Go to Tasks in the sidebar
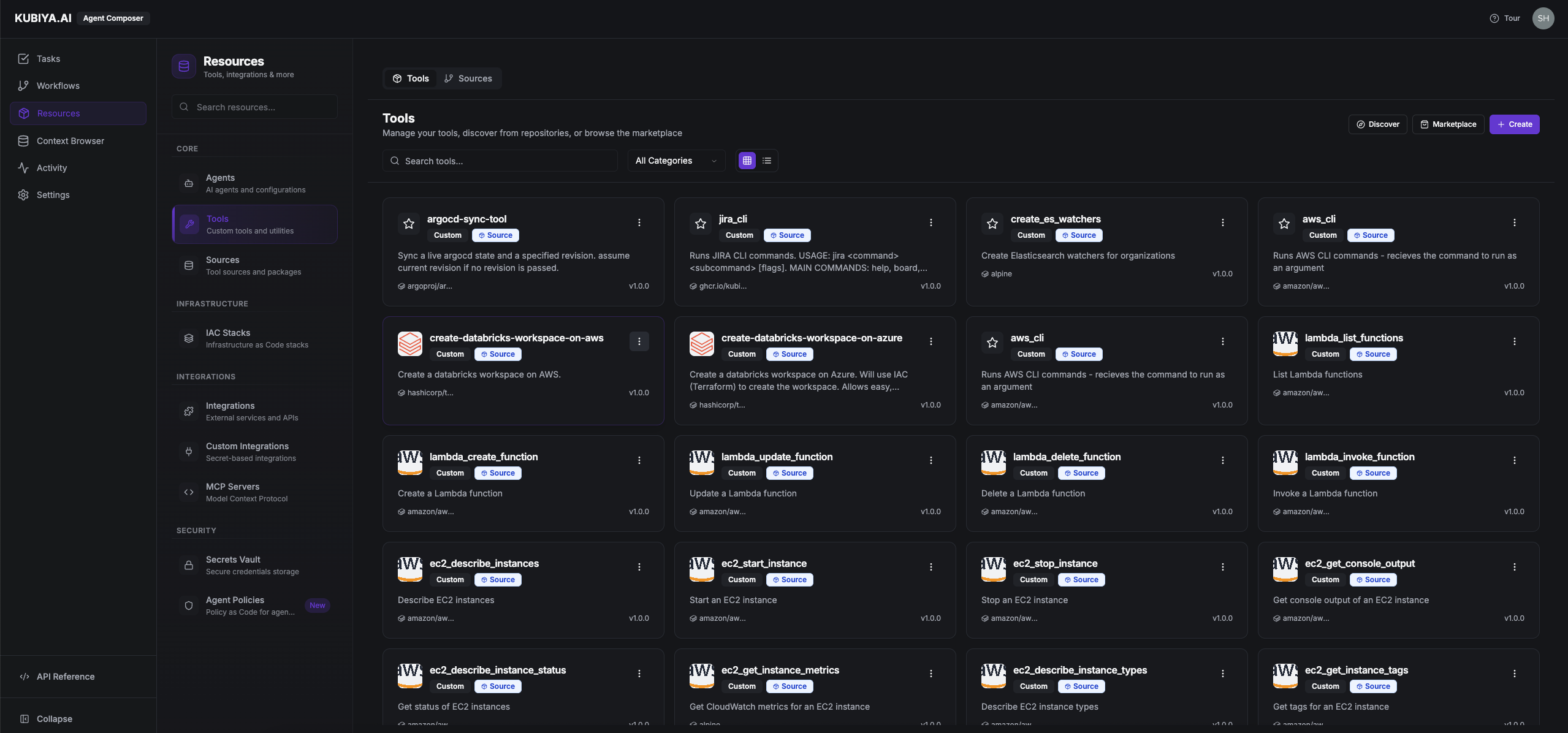The width and height of the screenshot is (1568, 733). tap(78, 59)
